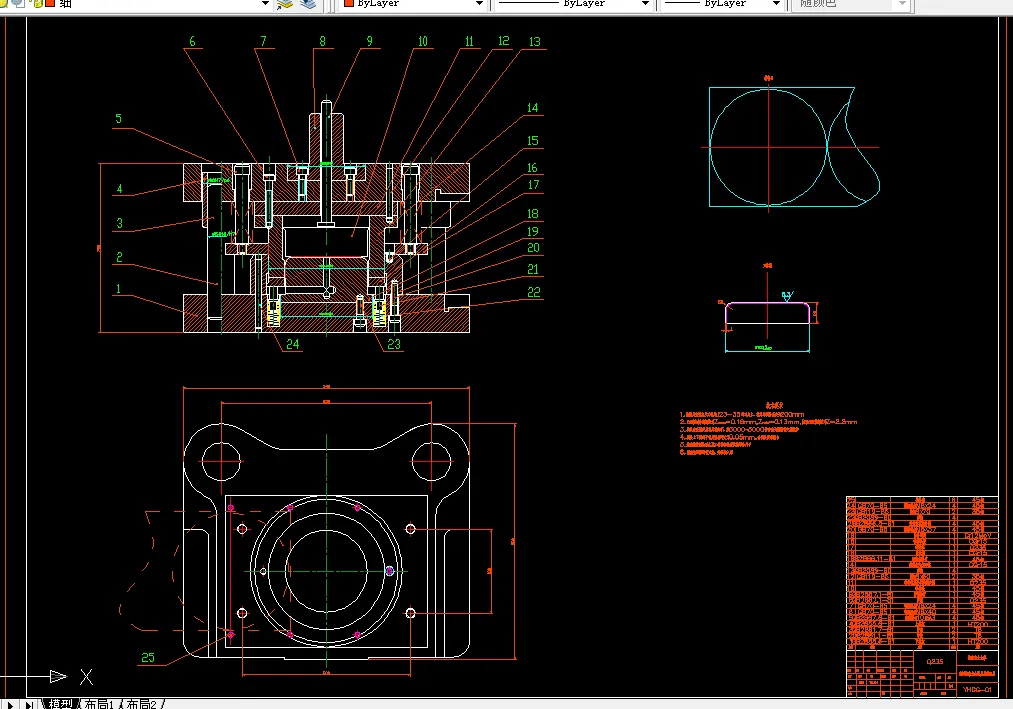Jump to the last layout tab arrow

tap(29, 704)
